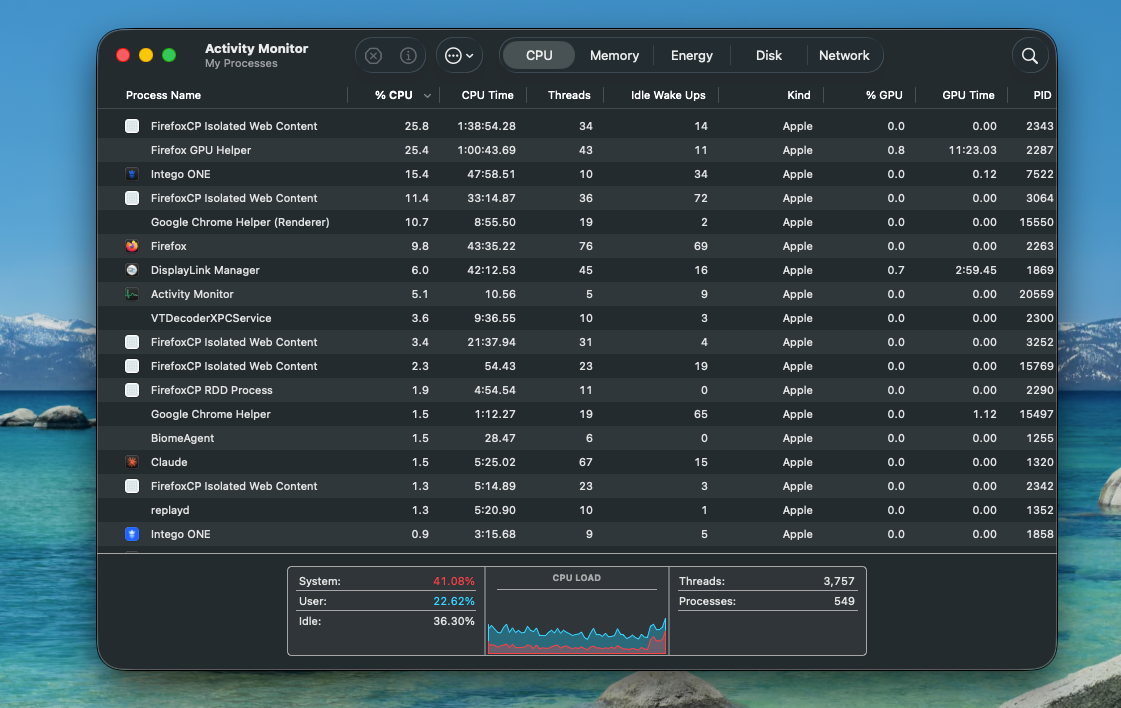Click idle wake ups value 72
This screenshot has width=1121, height=708.
[x=701, y=198]
